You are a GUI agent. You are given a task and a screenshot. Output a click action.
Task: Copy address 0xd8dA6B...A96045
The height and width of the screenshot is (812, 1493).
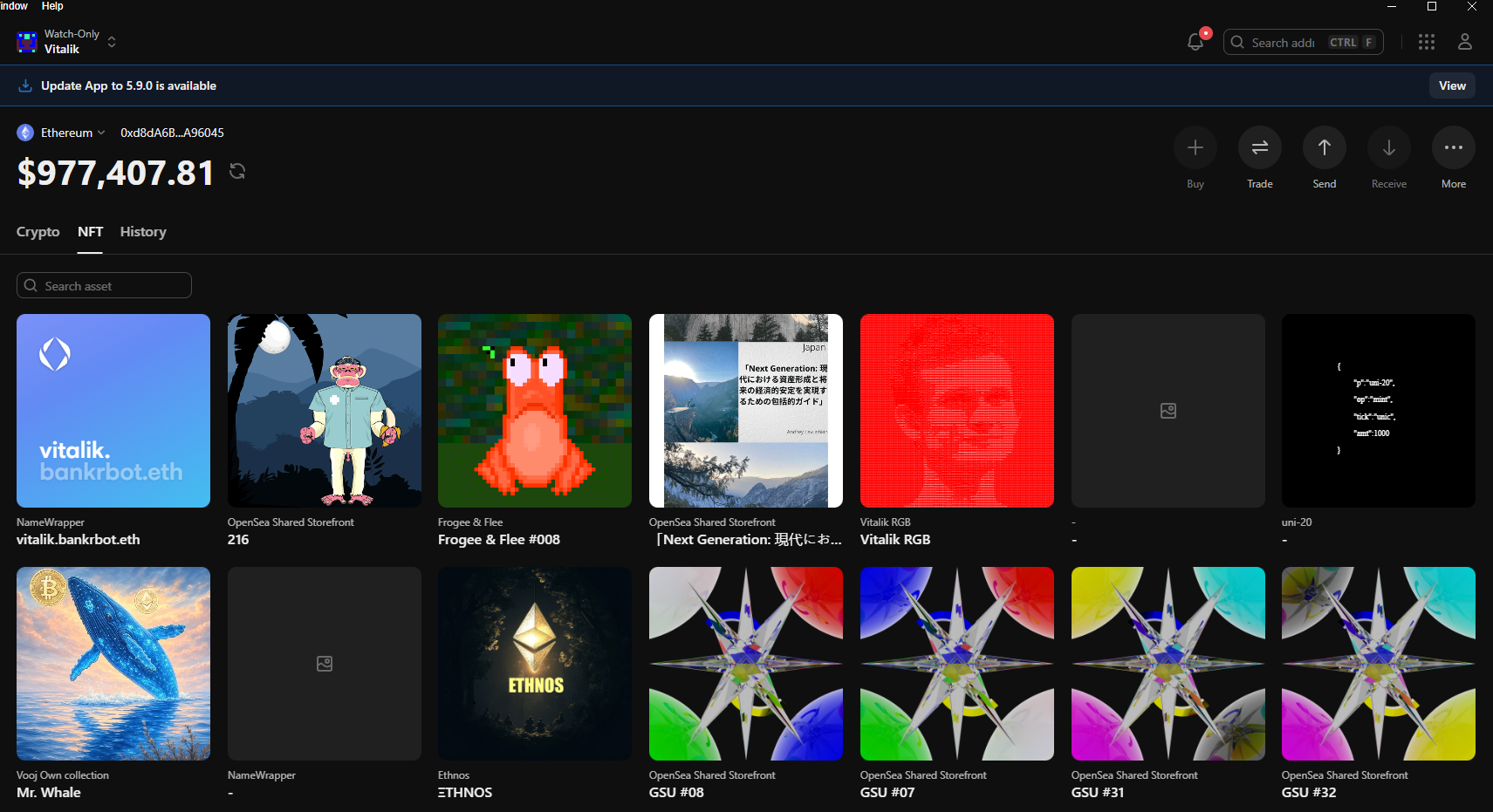coord(172,133)
